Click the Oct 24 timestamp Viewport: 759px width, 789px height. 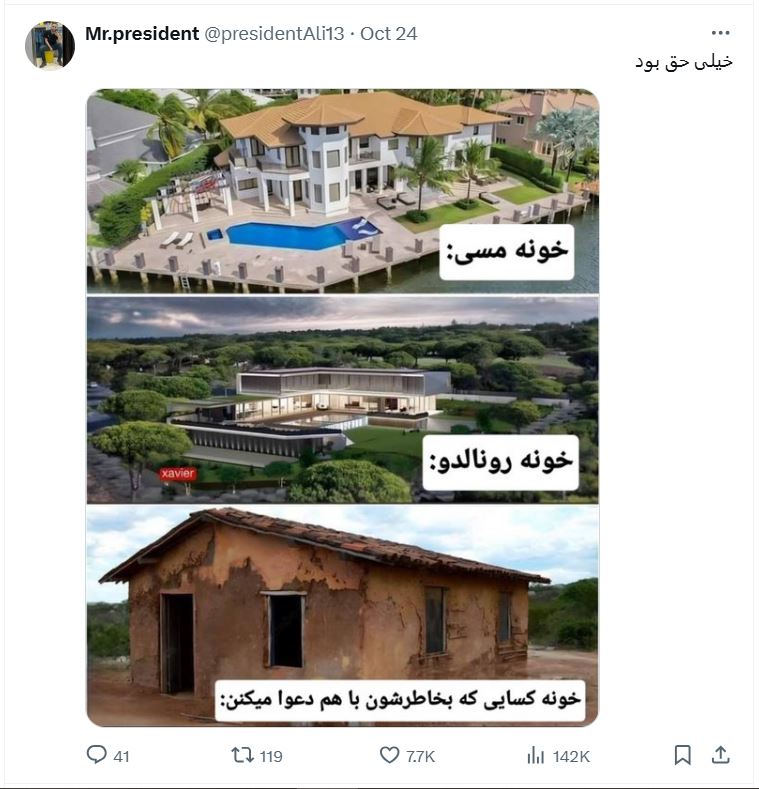point(389,34)
